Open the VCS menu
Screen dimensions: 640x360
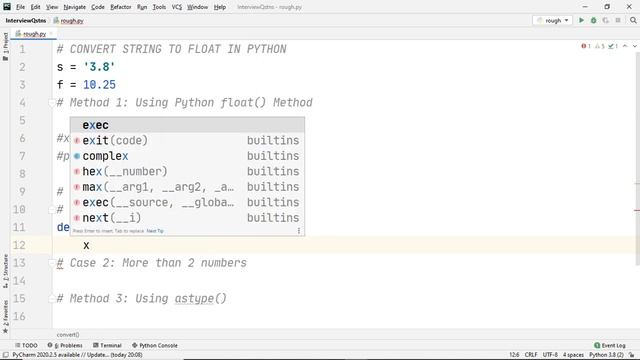pyautogui.click(x=177, y=7)
